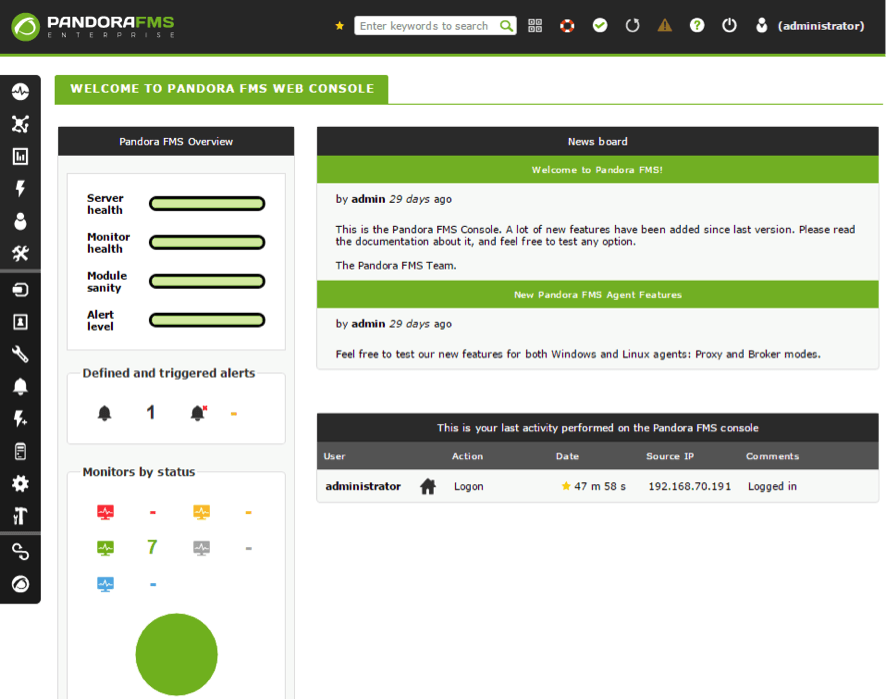Click the favorite star in header
The height and width of the screenshot is (700, 886).
(340, 26)
